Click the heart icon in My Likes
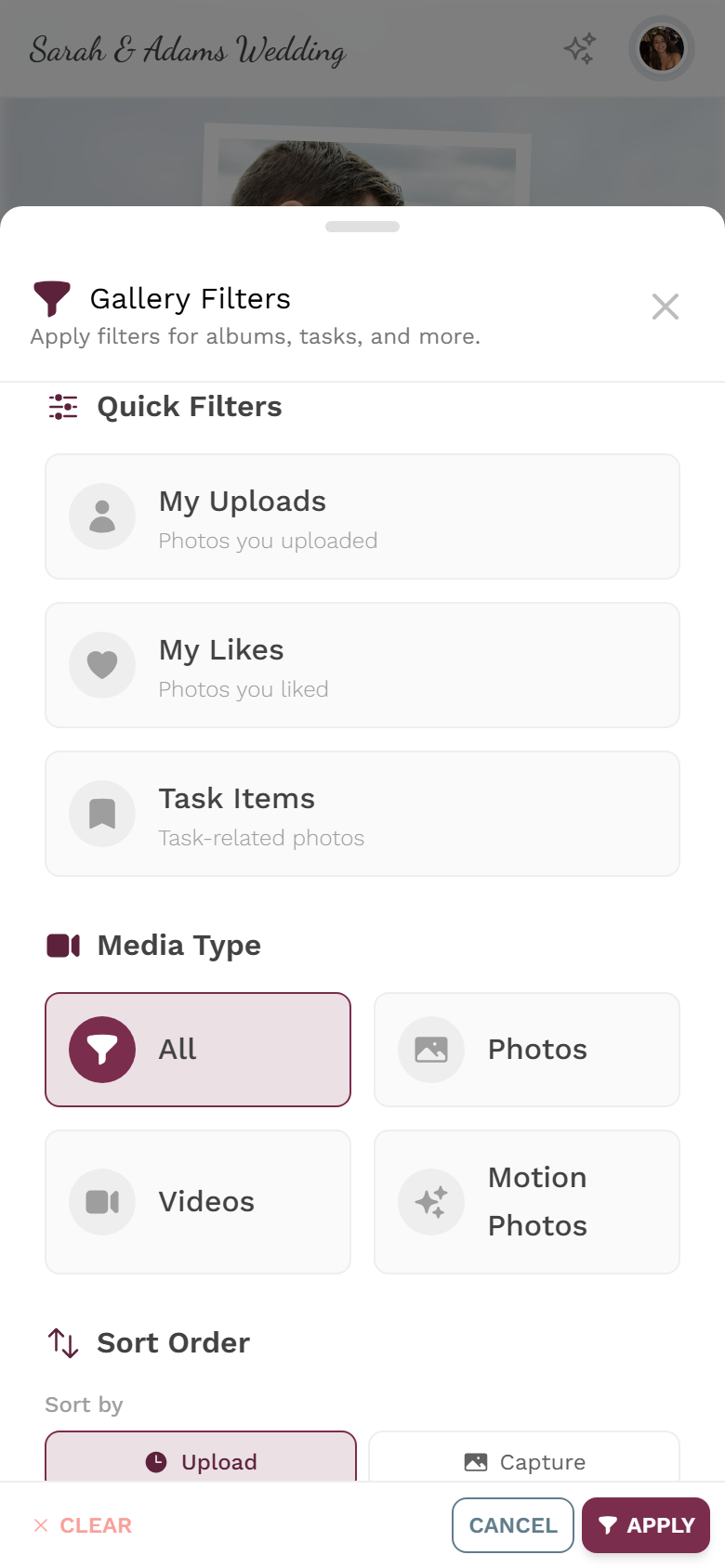The width and height of the screenshot is (725, 1568). click(102, 665)
